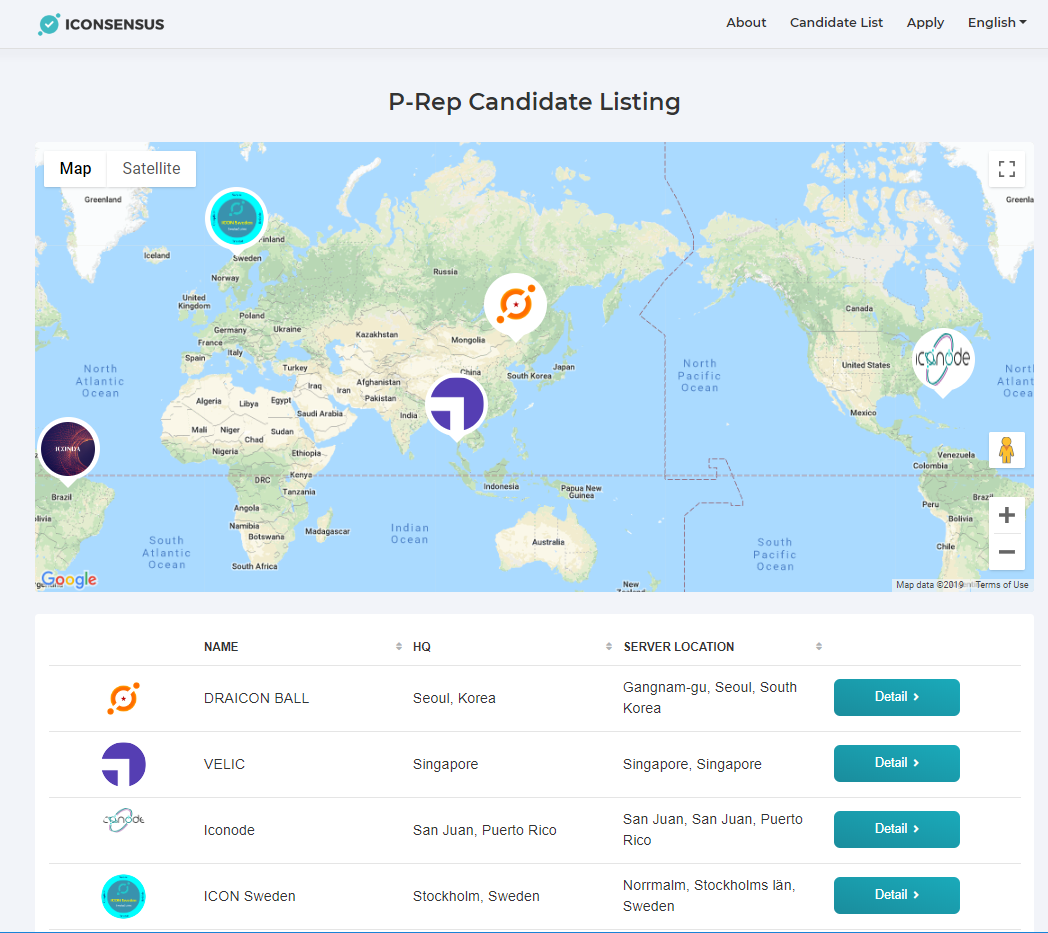Click the ICON Sweden map marker
Screen dimensions: 1048x933
pyautogui.click(x=237, y=217)
